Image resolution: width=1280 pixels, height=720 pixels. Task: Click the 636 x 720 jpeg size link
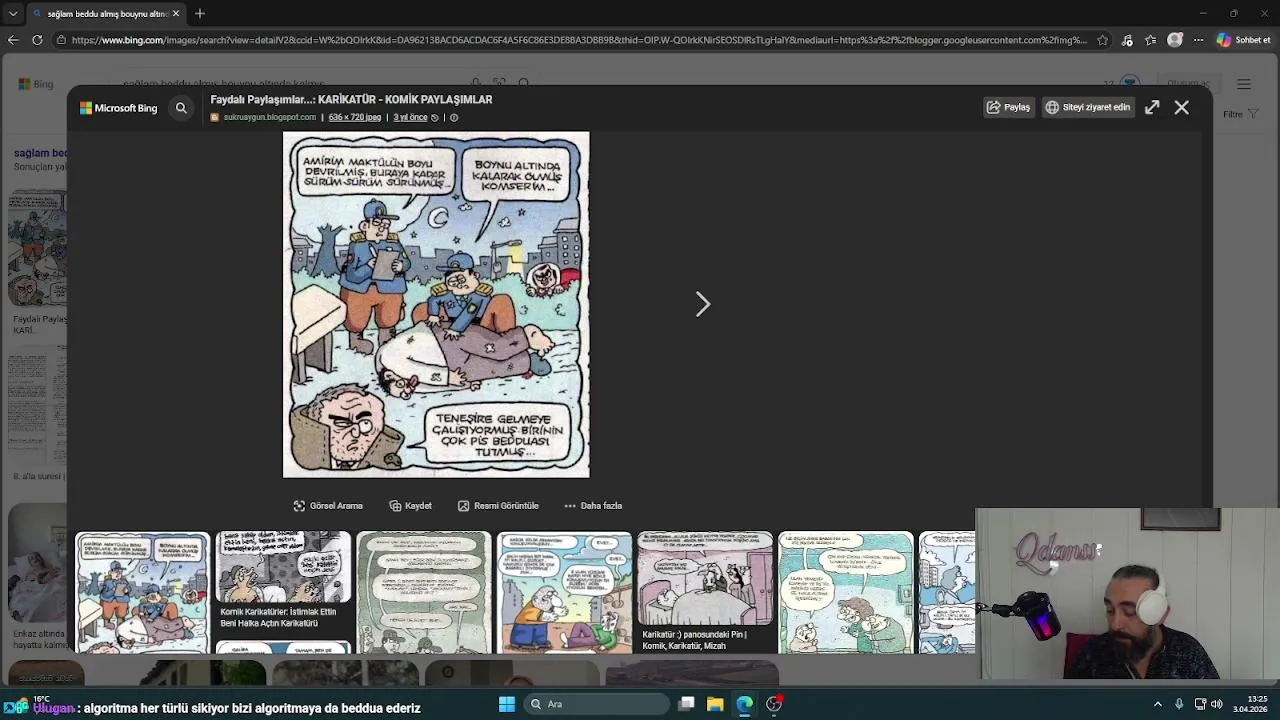click(x=355, y=117)
